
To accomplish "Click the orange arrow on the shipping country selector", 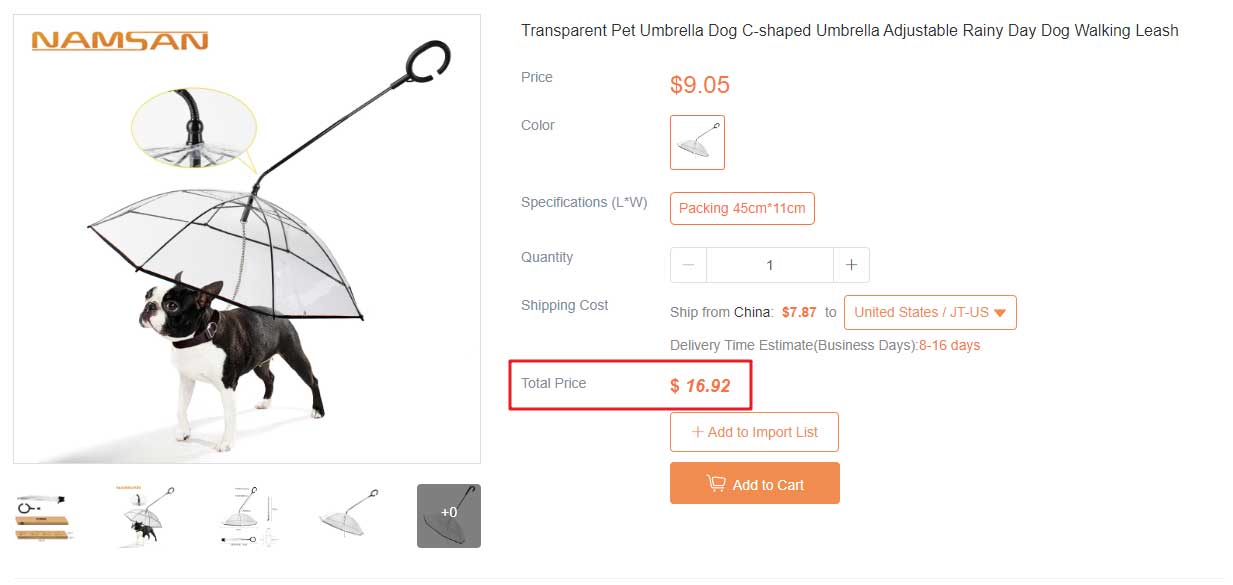I will [x=1000, y=313].
